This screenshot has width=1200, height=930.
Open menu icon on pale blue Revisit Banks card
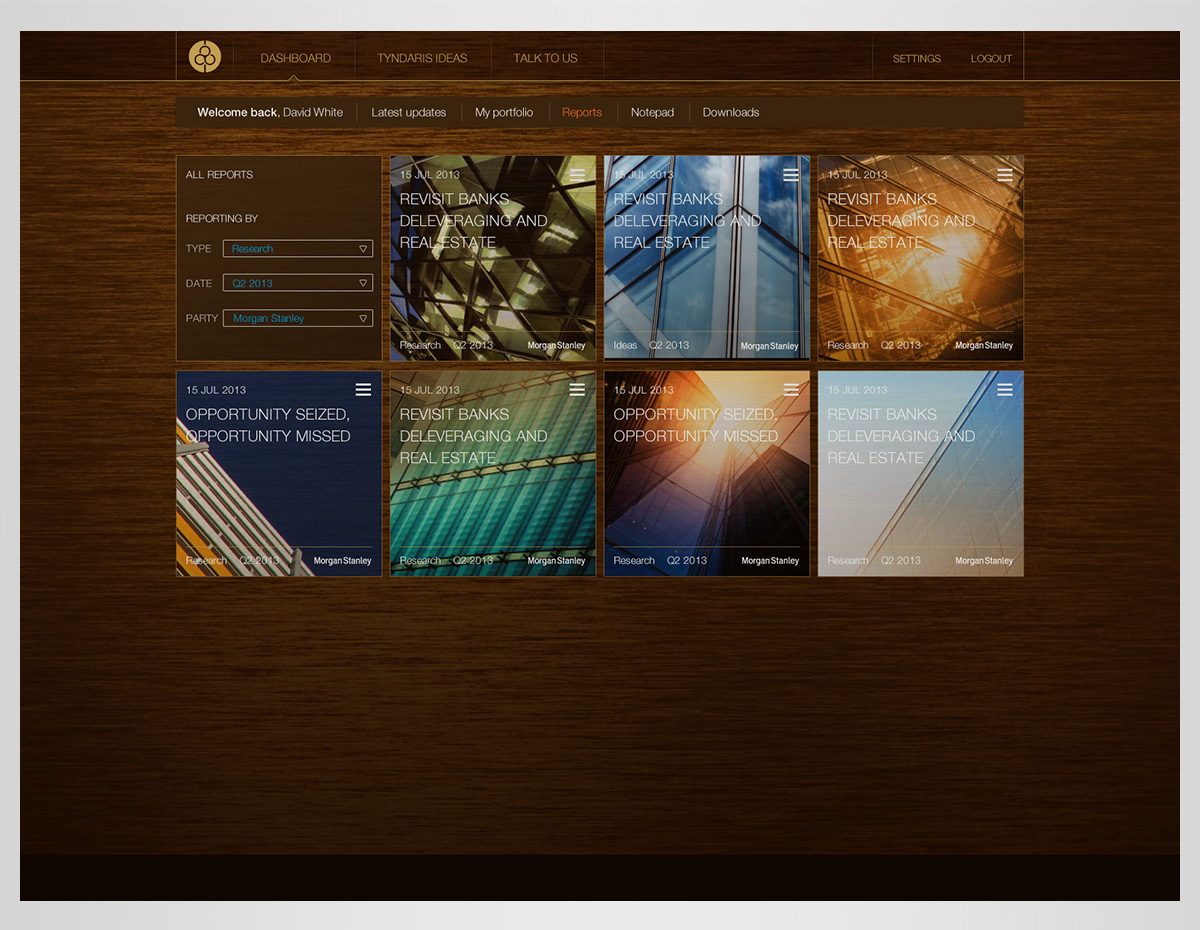point(1005,390)
